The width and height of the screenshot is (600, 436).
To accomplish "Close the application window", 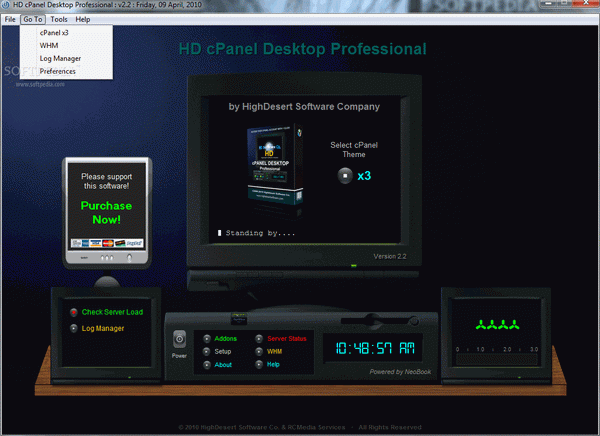I will coord(586,3).
